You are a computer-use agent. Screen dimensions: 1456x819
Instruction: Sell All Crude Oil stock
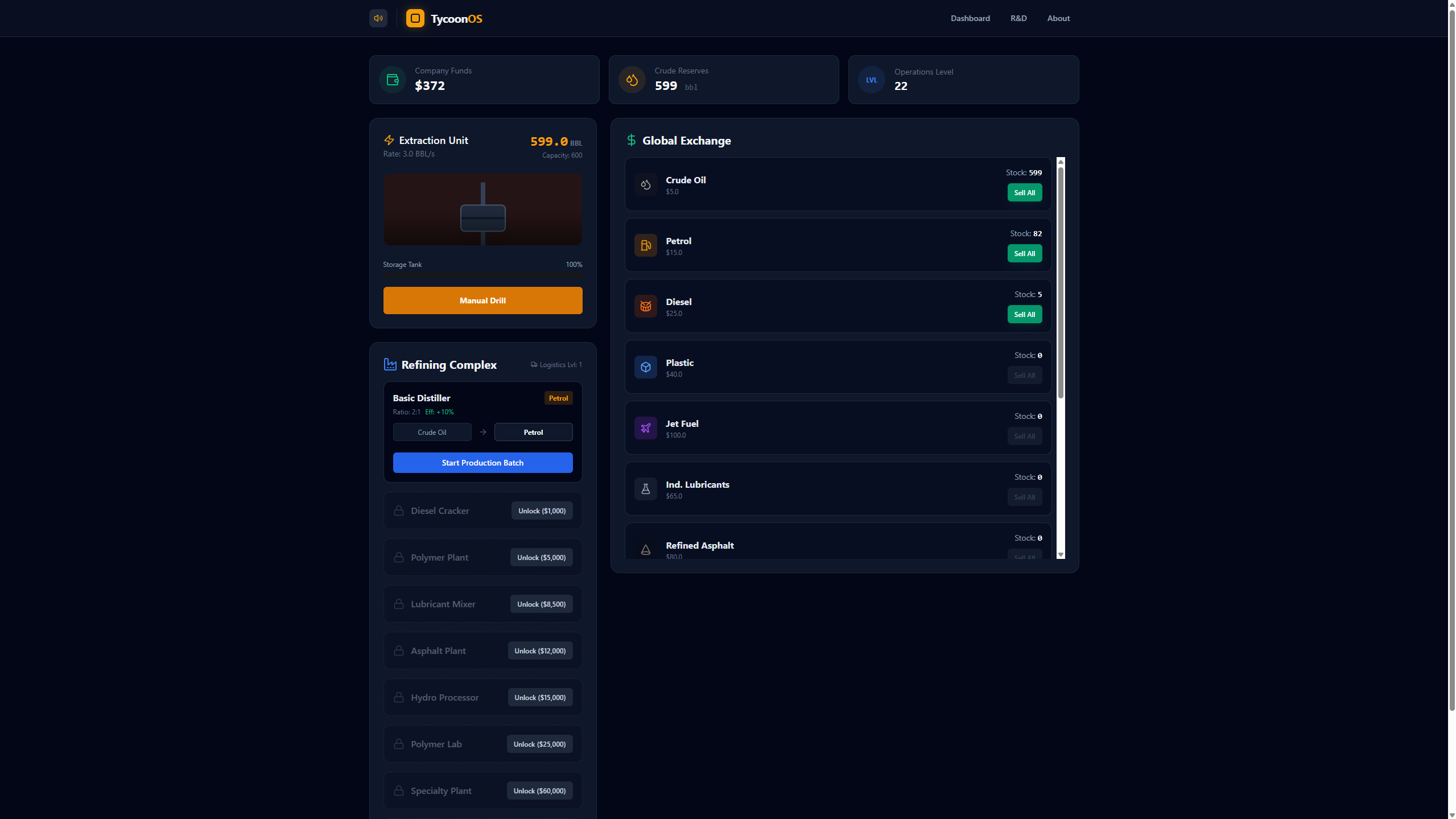(1024, 192)
